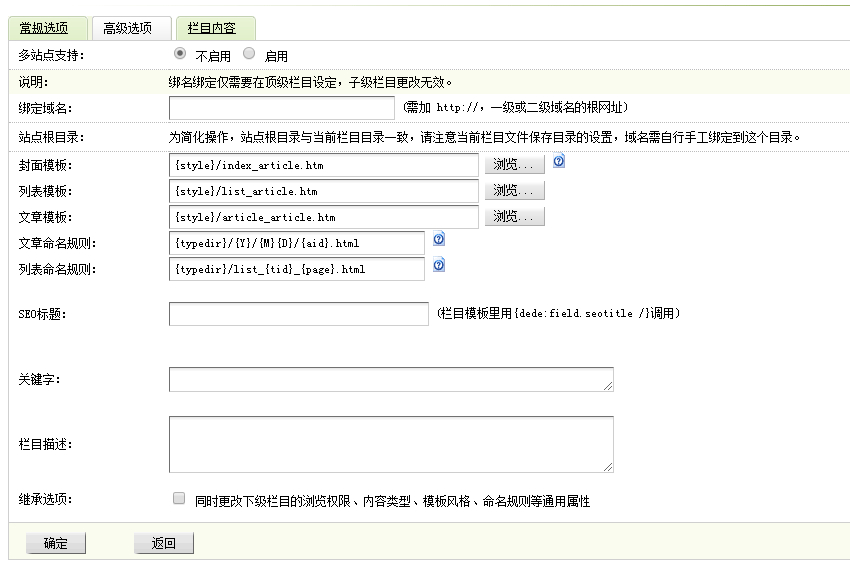Switch to the 栏目内容 tab
Viewport: 850px width, 562px height.
[x=212, y=29]
